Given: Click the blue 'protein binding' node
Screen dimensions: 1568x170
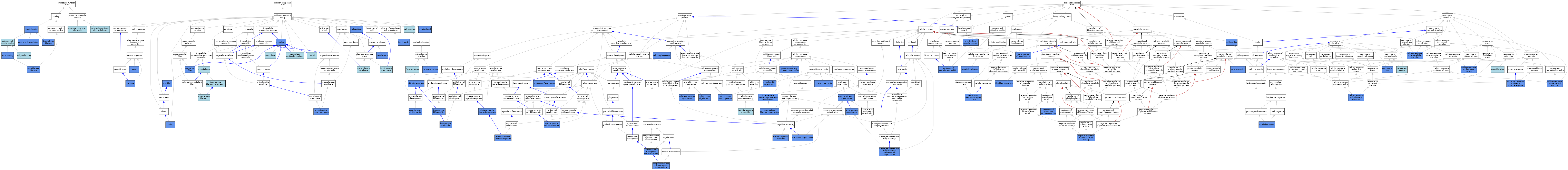Looking at the screenshot, I should tap(32, 29).
